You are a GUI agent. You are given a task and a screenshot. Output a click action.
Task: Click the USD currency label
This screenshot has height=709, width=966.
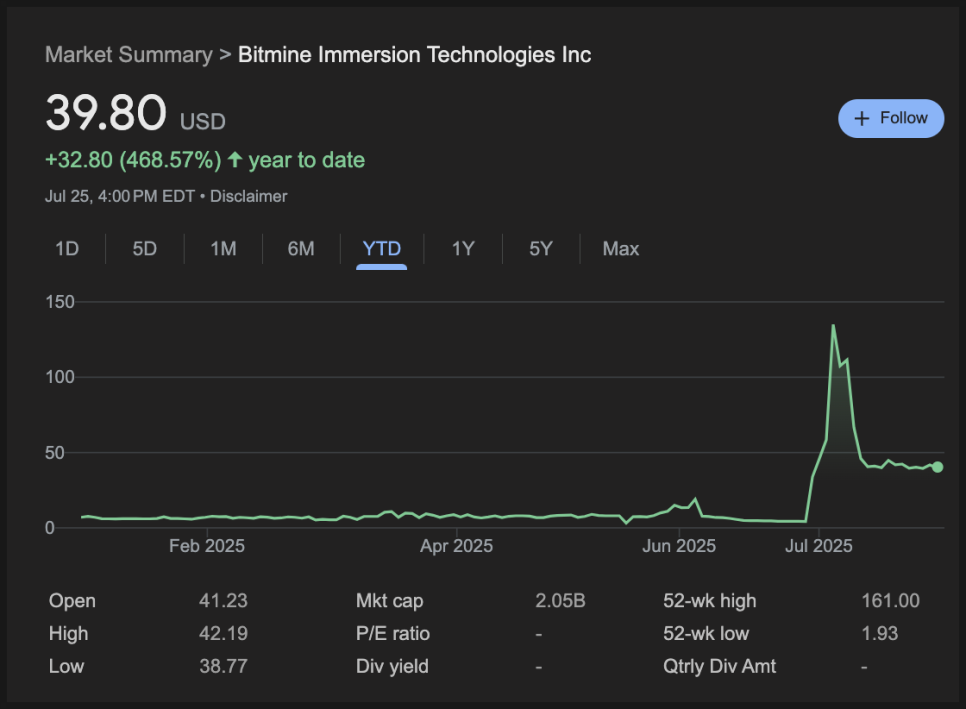click(x=203, y=121)
